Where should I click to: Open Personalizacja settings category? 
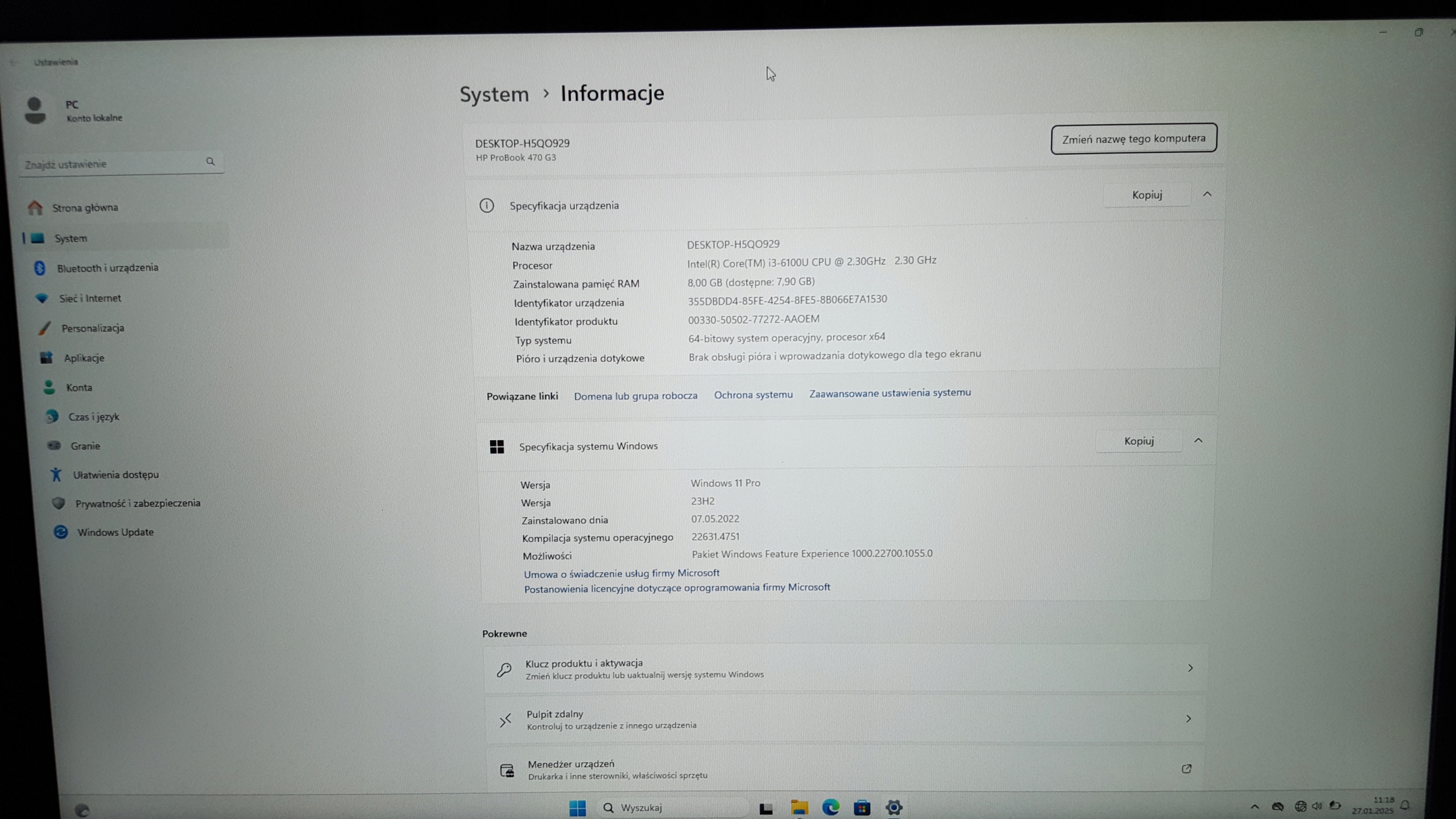[93, 328]
